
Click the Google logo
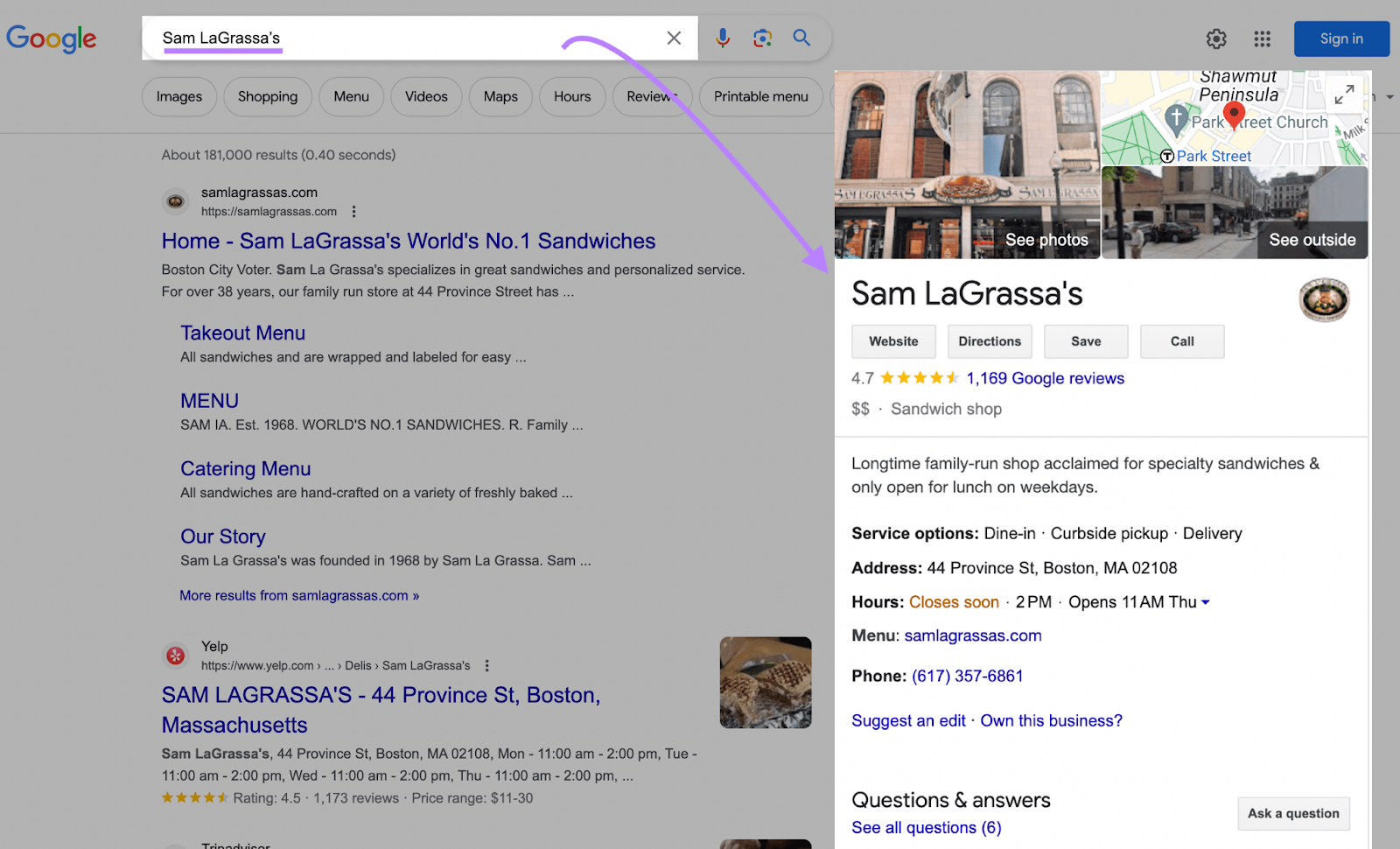[x=51, y=39]
